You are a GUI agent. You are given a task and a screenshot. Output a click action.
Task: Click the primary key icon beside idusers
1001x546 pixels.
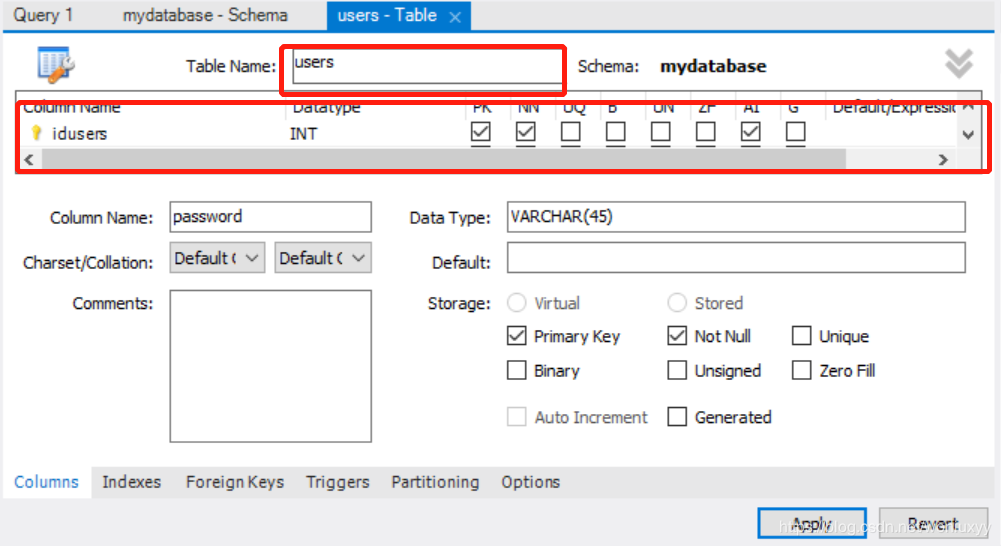click(36, 133)
